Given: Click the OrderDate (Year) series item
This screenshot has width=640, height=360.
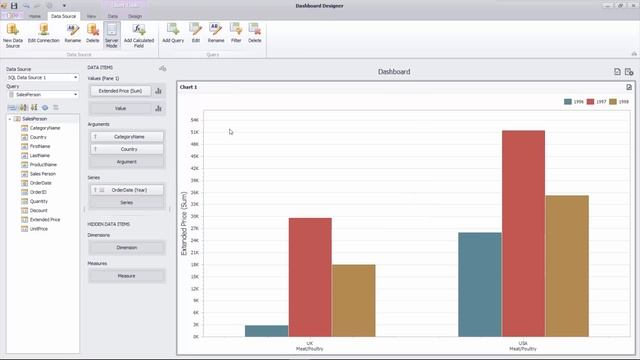Looking at the screenshot, I should pyautogui.click(x=127, y=190).
